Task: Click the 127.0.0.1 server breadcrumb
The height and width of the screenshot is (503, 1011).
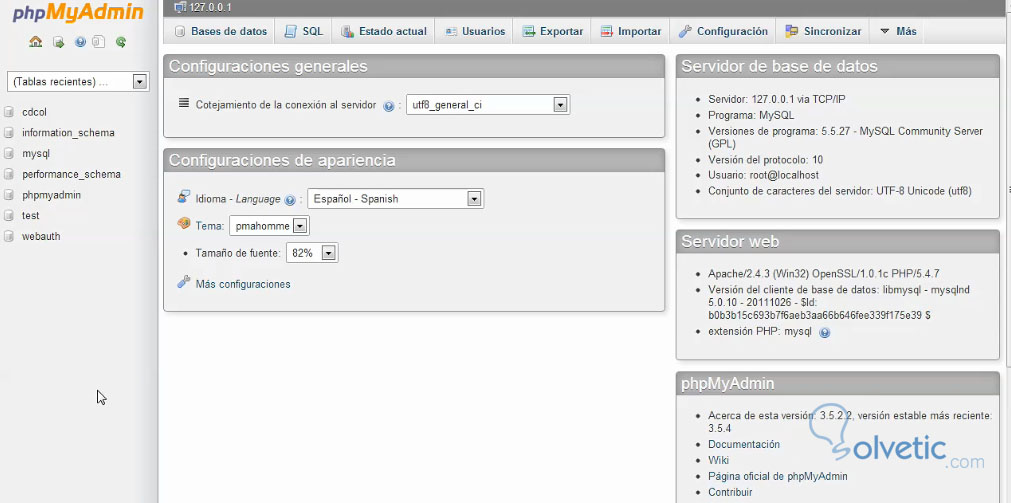Action: [211, 8]
